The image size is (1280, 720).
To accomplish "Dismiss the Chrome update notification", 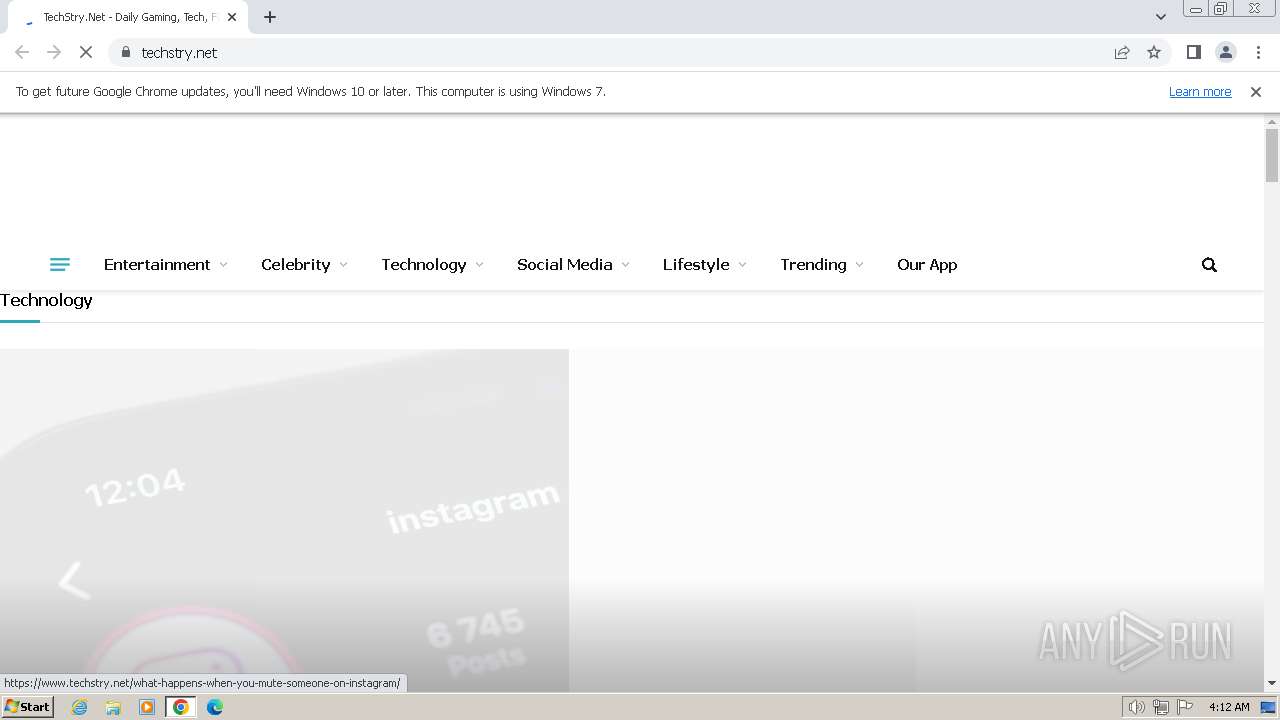I will point(1256,91).
